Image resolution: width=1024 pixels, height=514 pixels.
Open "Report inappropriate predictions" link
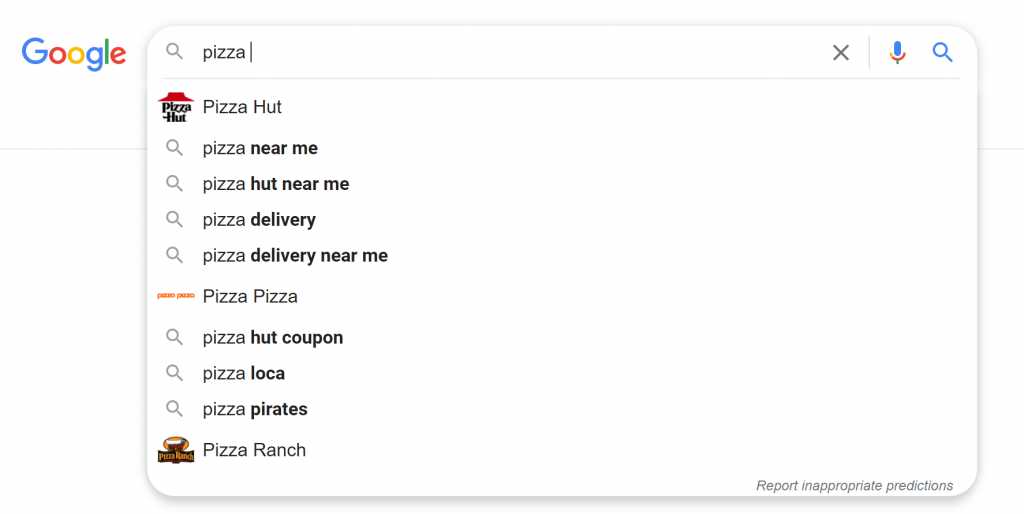click(854, 486)
